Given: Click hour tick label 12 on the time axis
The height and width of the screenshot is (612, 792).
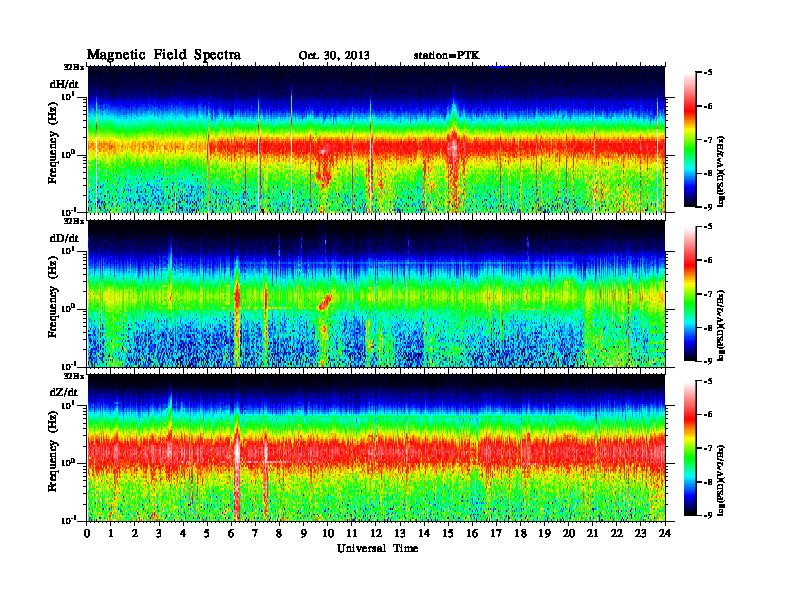Looking at the screenshot, I should pyautogui.click(x=376, y=533).
